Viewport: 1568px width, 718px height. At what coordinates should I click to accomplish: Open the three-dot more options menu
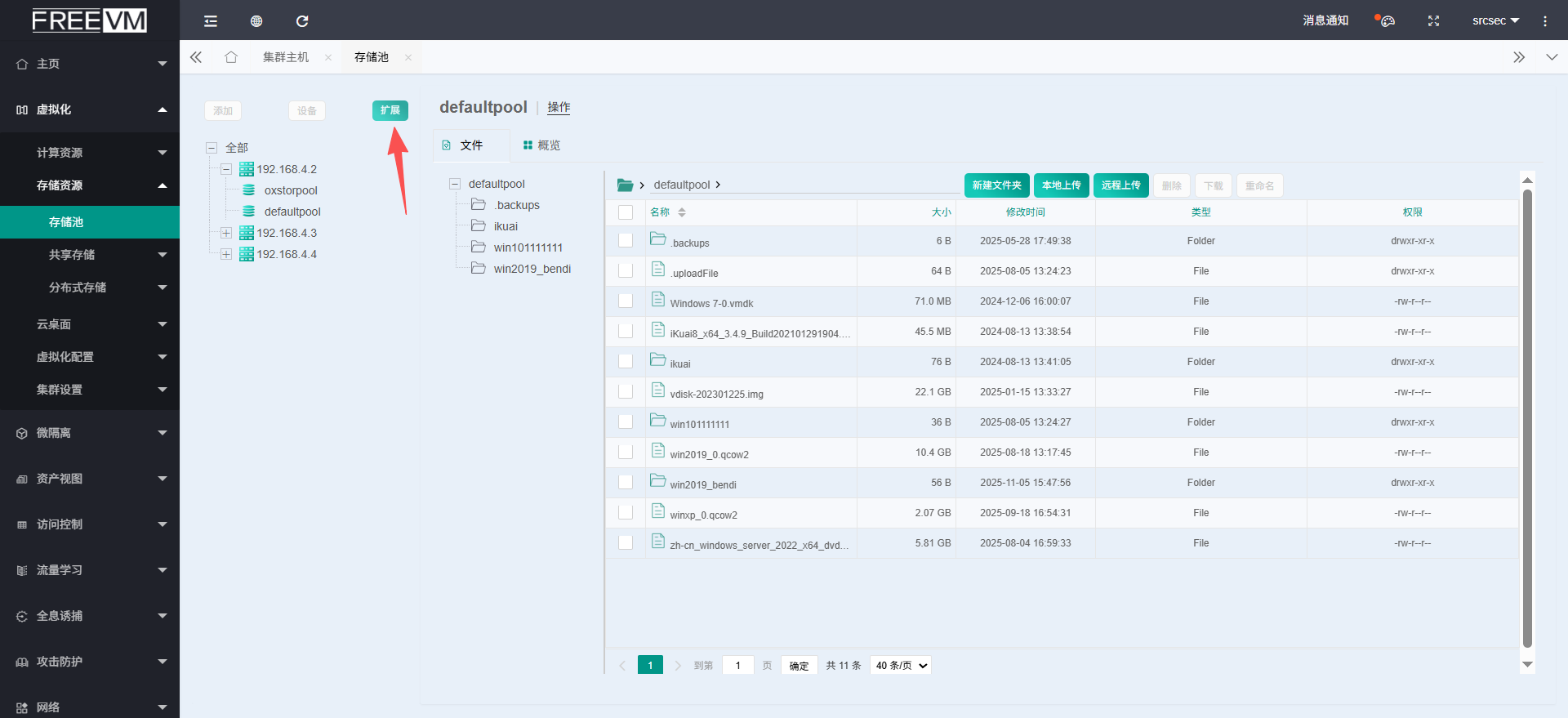pos(1544,21)
